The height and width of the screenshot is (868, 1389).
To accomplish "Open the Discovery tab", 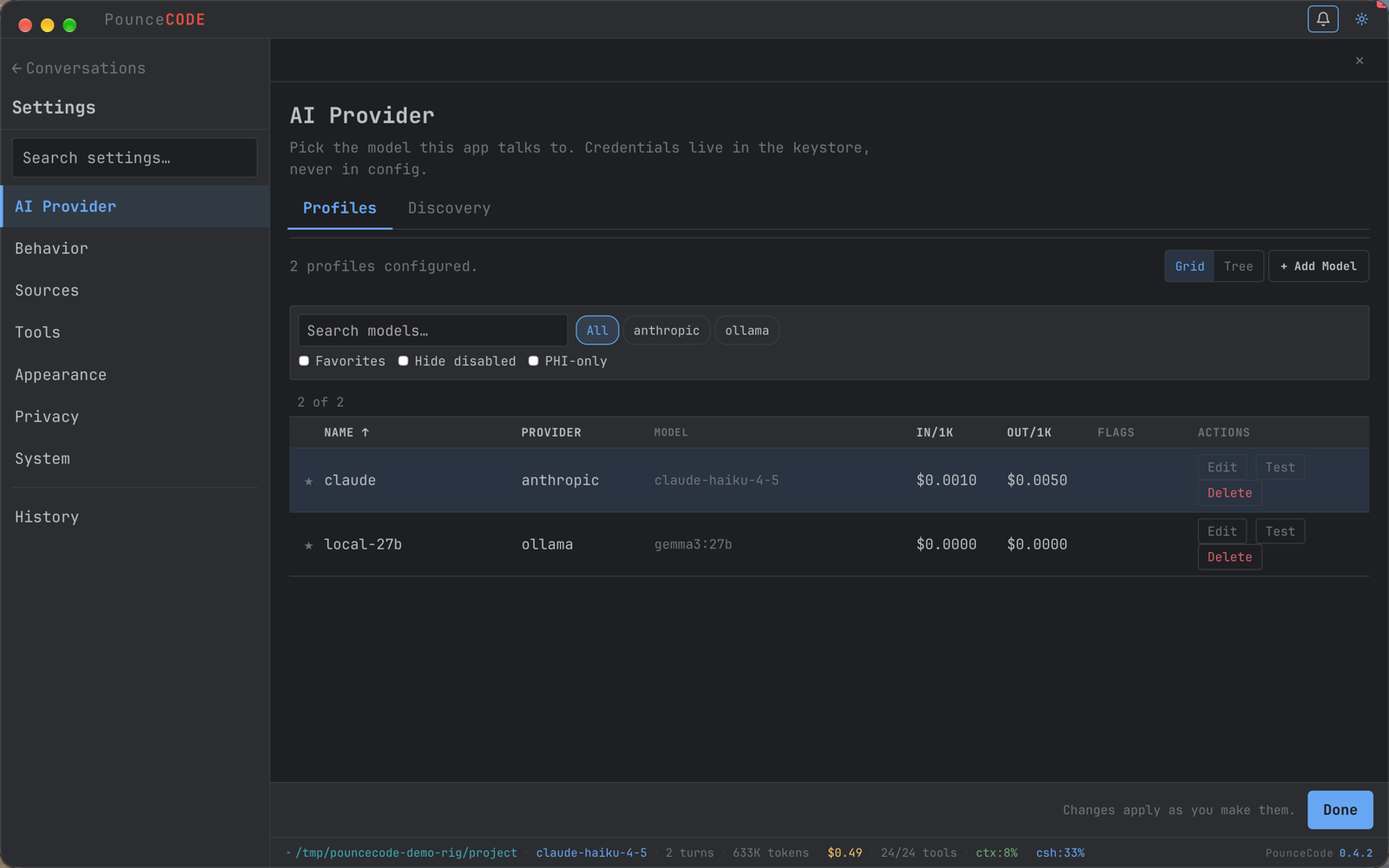I will (x=449, y=208).
